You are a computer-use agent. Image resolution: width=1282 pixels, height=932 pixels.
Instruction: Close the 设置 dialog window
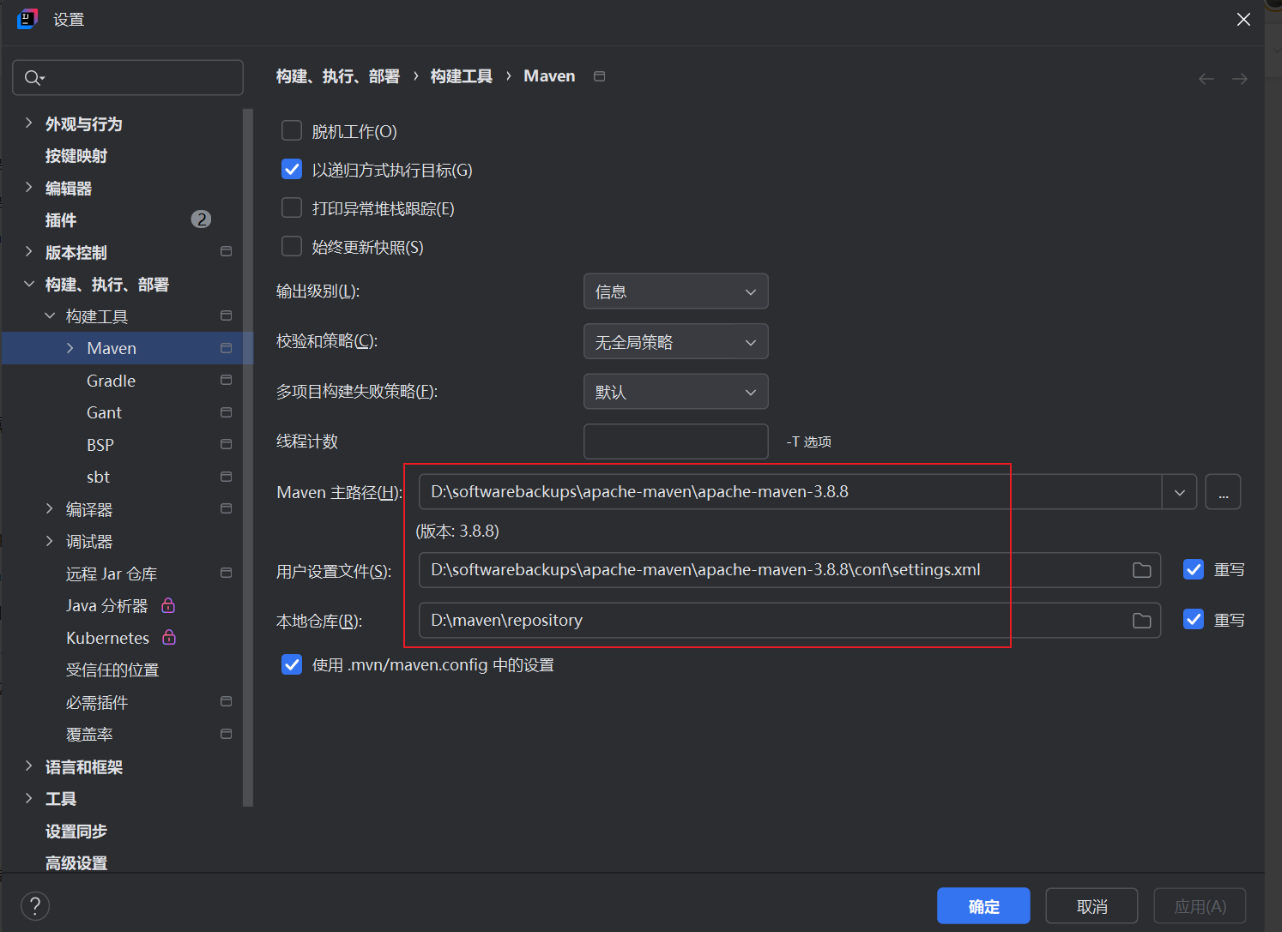[x=1244, y=19]
